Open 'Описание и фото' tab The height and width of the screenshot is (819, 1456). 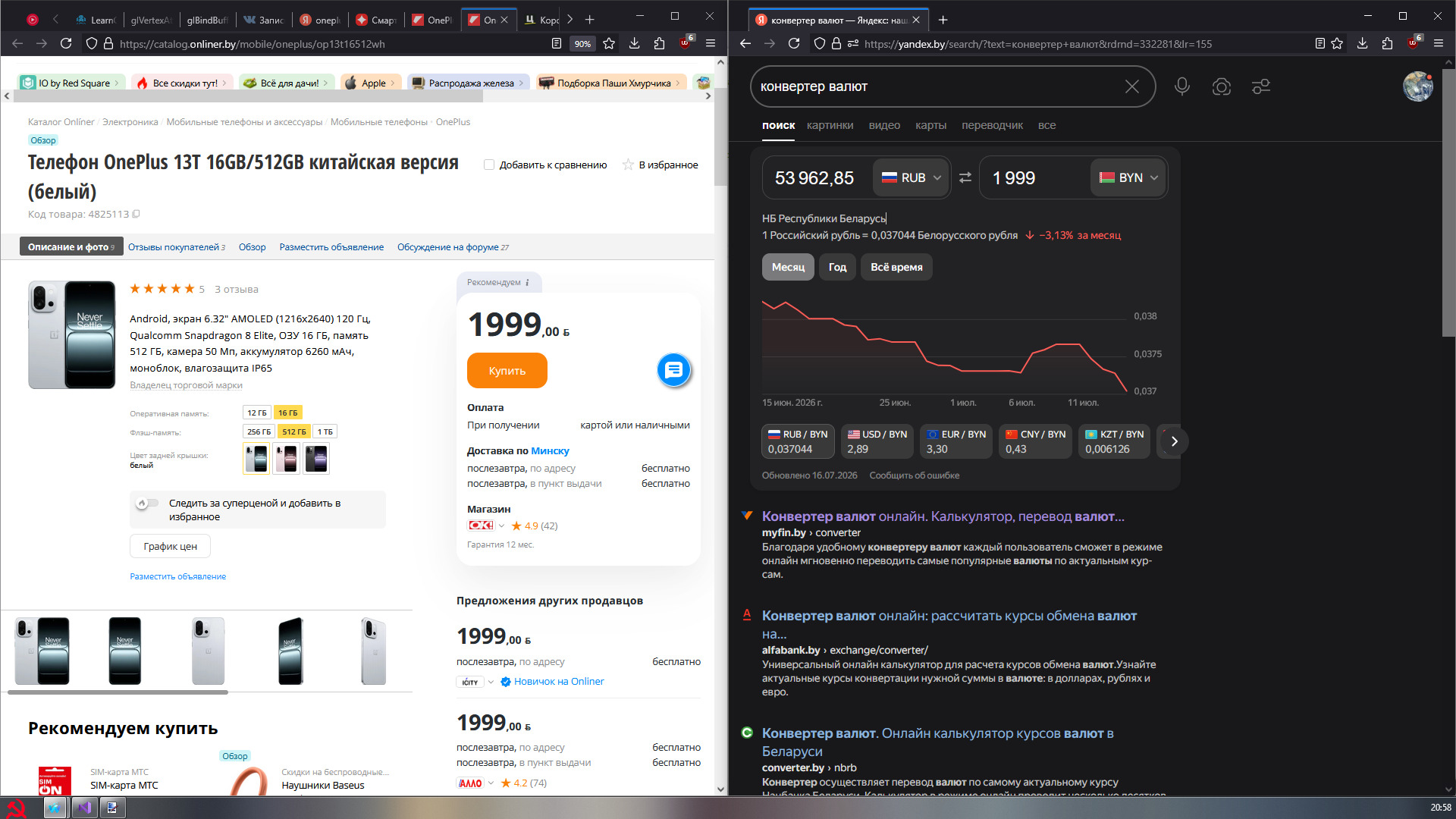(x=71, y=247)
